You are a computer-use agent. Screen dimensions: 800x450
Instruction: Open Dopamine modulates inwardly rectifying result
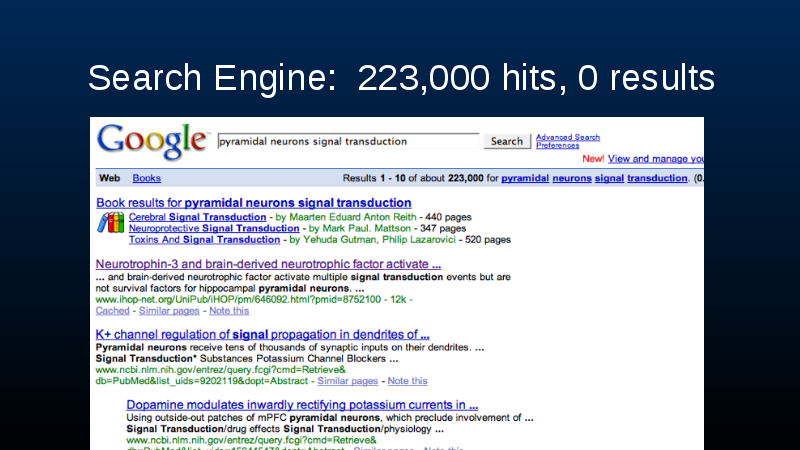(x=302, y=405)
